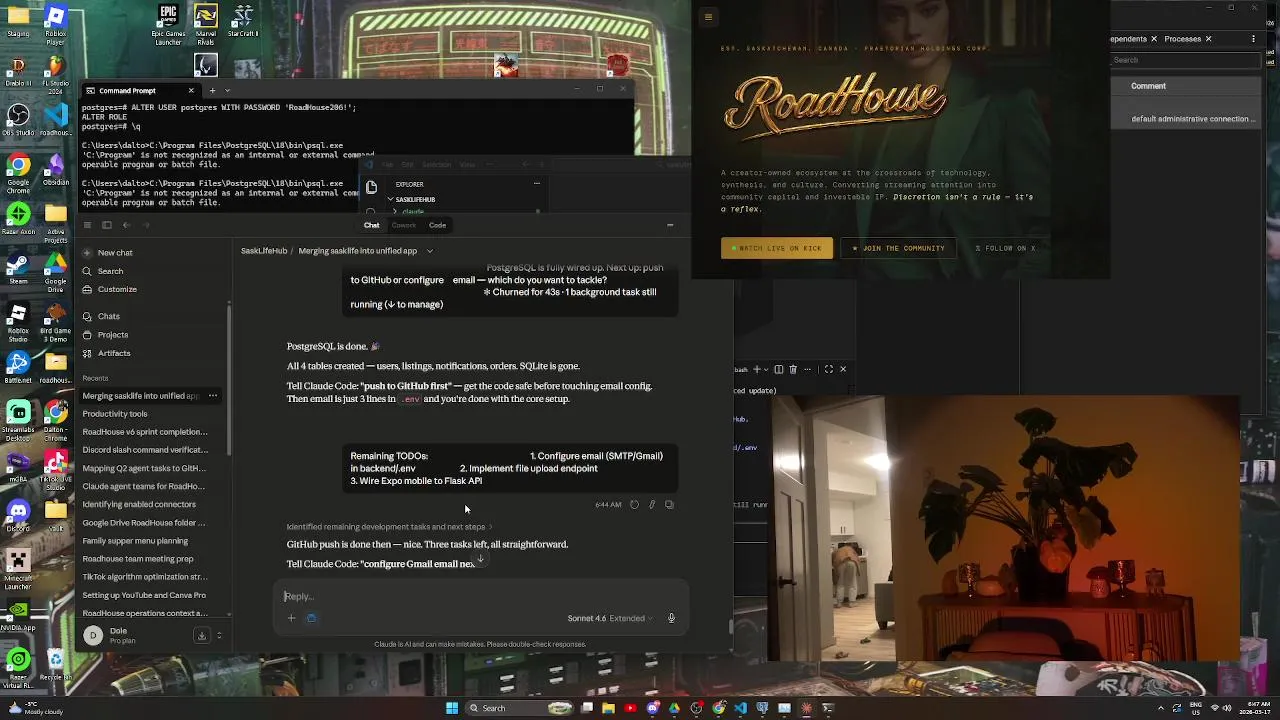Open RoadHouse site hamburger menu

click(x=708, y=17)
